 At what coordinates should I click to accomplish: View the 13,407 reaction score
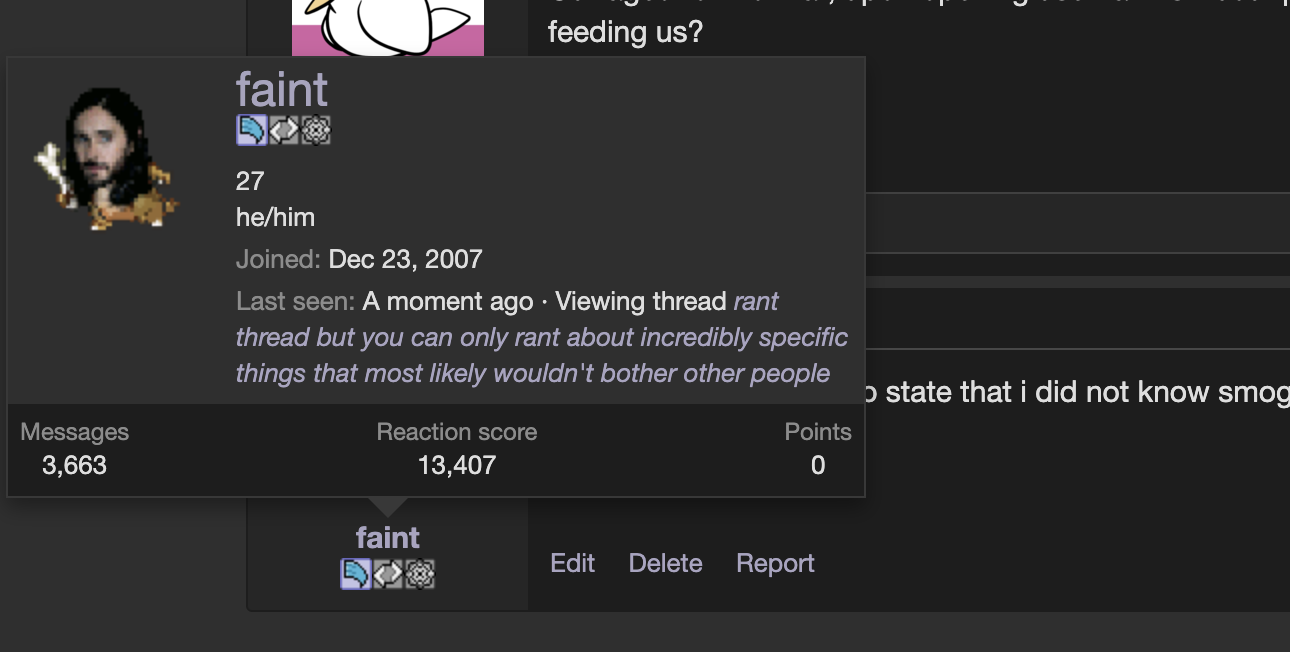(x=457, y=465)
